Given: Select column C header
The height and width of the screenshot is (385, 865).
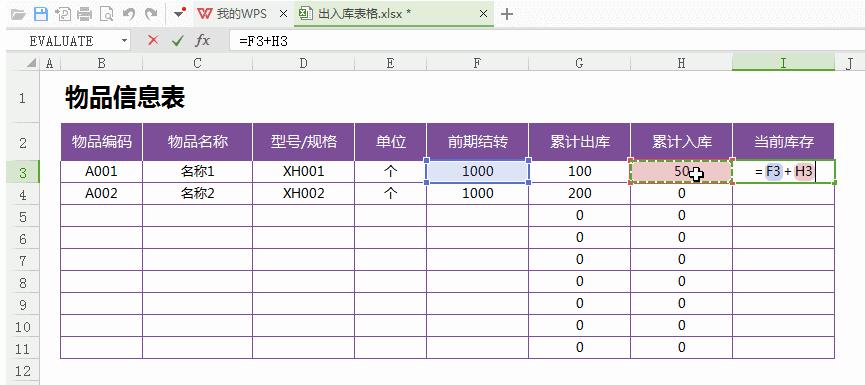Looking at the screenshot, I should click(x=197, y=64).
